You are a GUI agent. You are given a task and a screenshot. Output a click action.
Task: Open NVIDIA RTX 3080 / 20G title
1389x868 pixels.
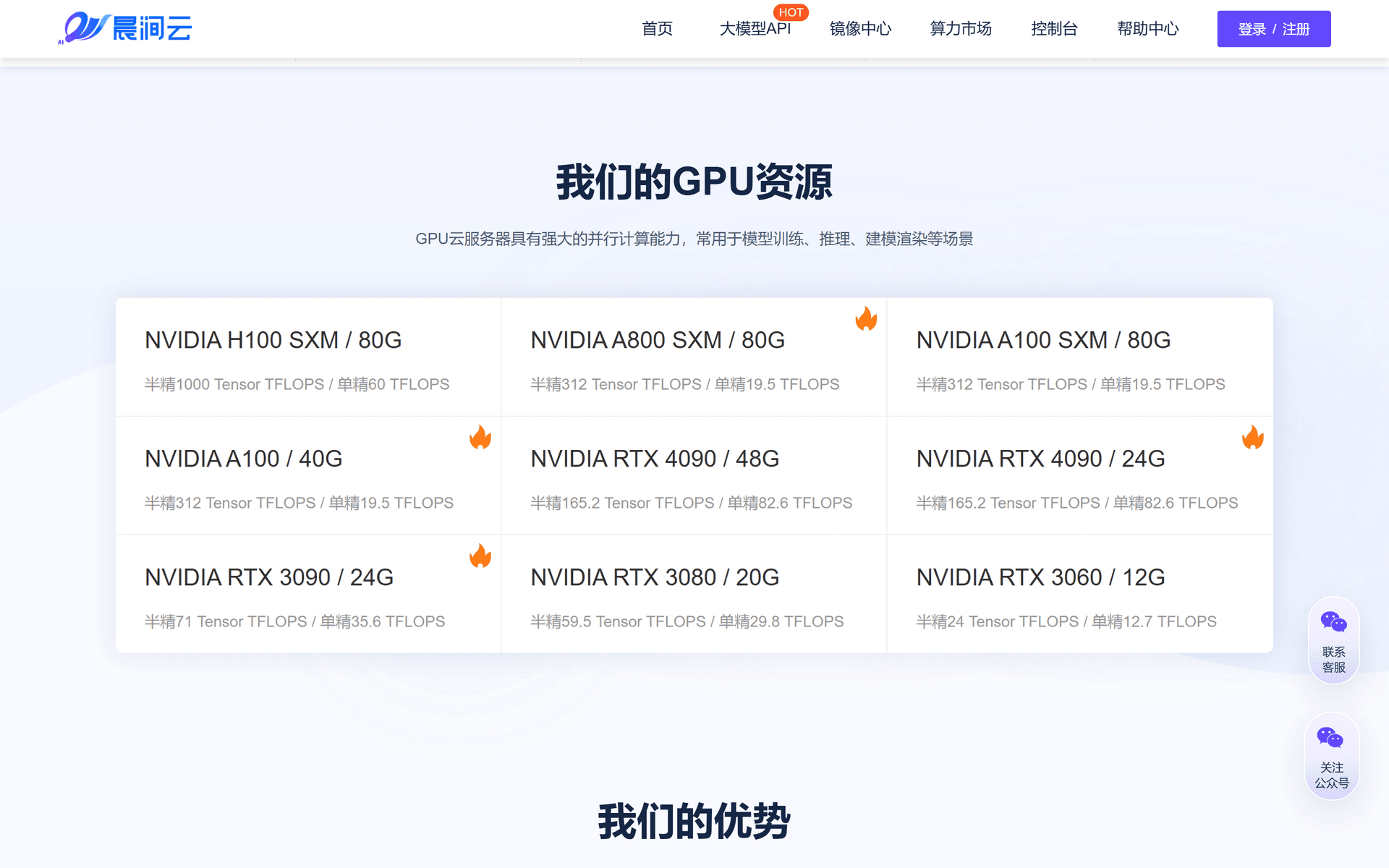pos(655,577)
